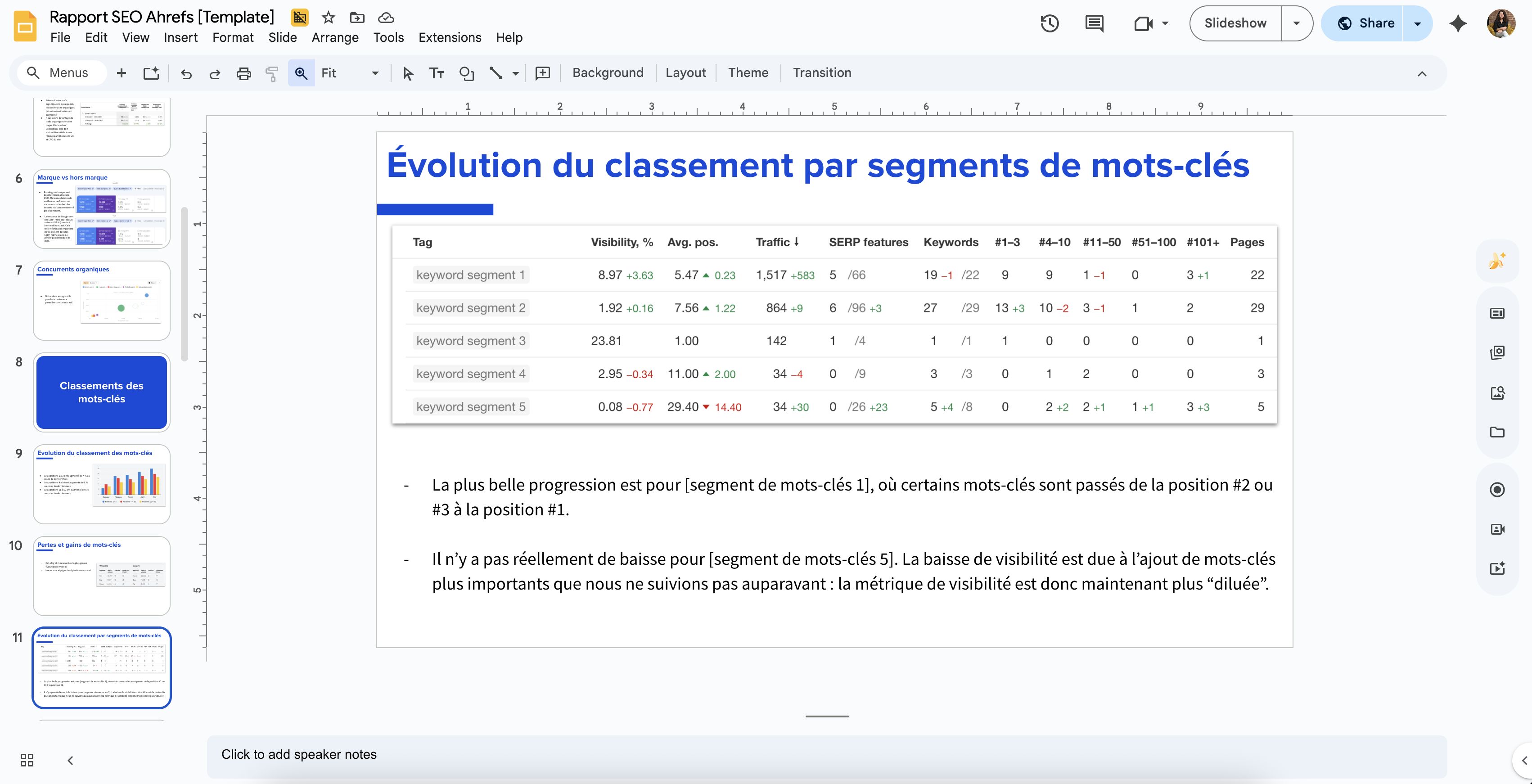
Task: Select slide 8 'Classements des mots-clés' thumbnail
Action: [101, 392]
